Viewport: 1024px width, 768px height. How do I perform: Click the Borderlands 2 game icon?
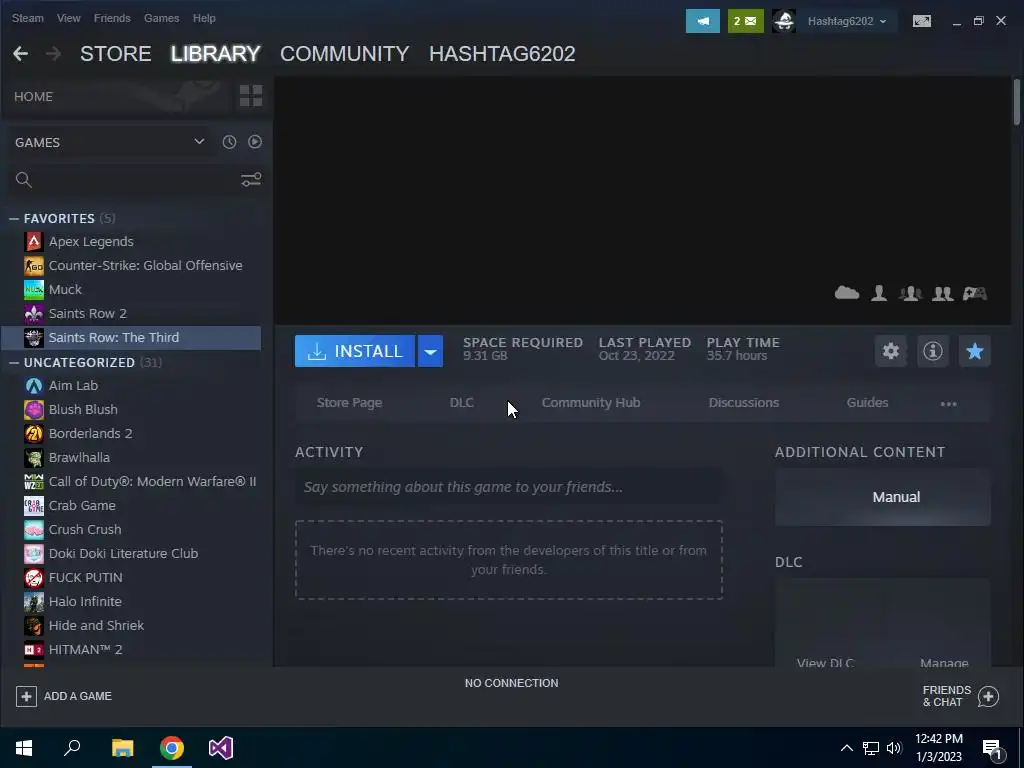coord(33,434)
